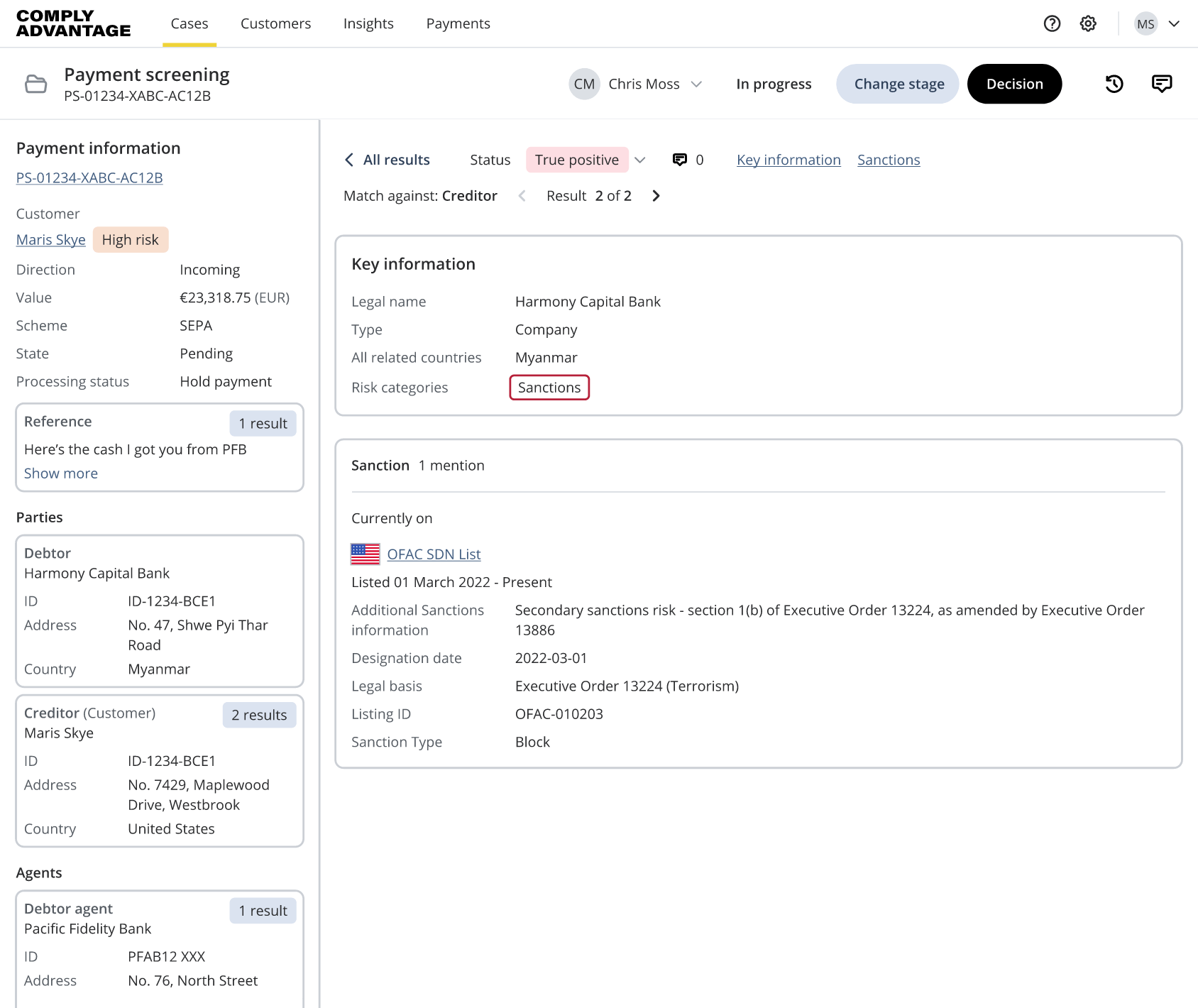The image size is (1198, 1008).
Task: Open the help question mark icon
Action: (x=1052, y=23)
